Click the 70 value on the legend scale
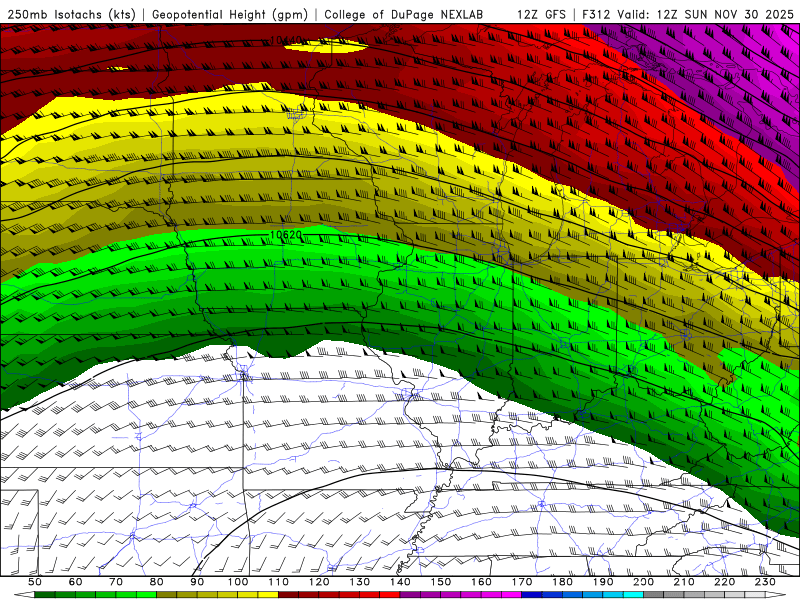Screen dimensions: 800x600 click(x=116, y=582)
